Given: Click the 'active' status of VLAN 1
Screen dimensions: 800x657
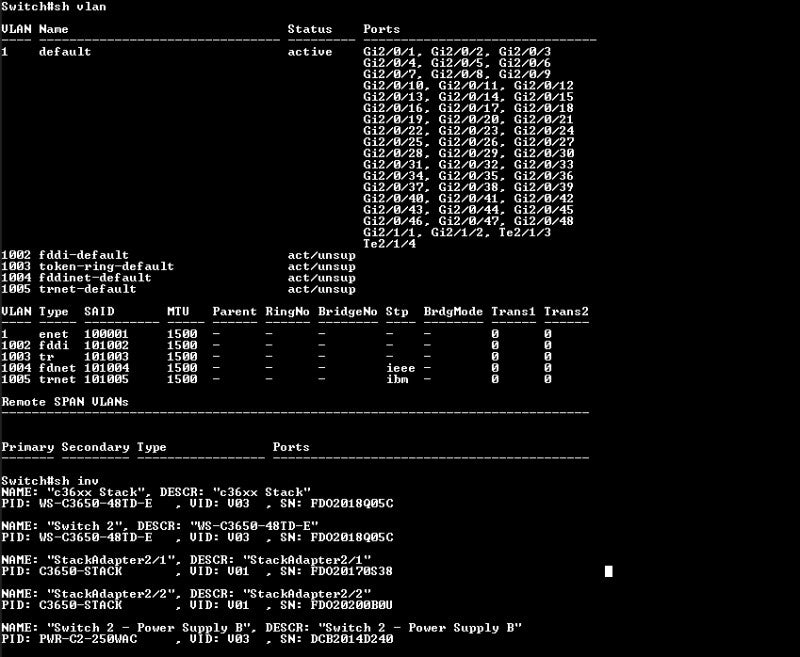Looking at the screenshot, I should pos(310,52).
